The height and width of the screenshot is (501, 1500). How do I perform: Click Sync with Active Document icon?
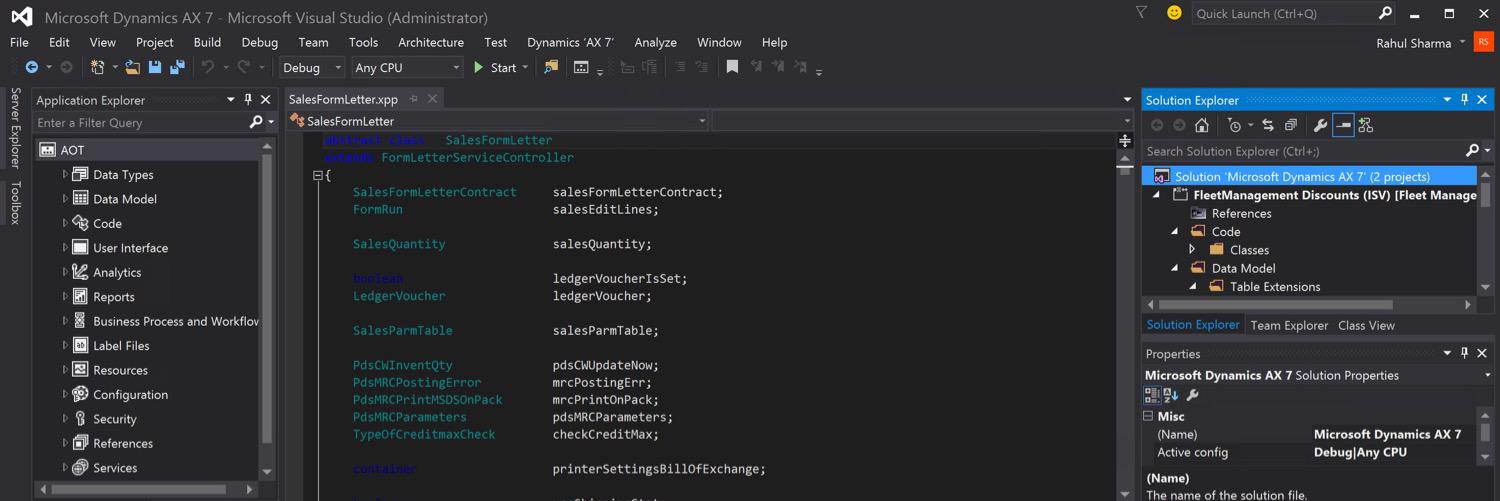point(1268,125)
